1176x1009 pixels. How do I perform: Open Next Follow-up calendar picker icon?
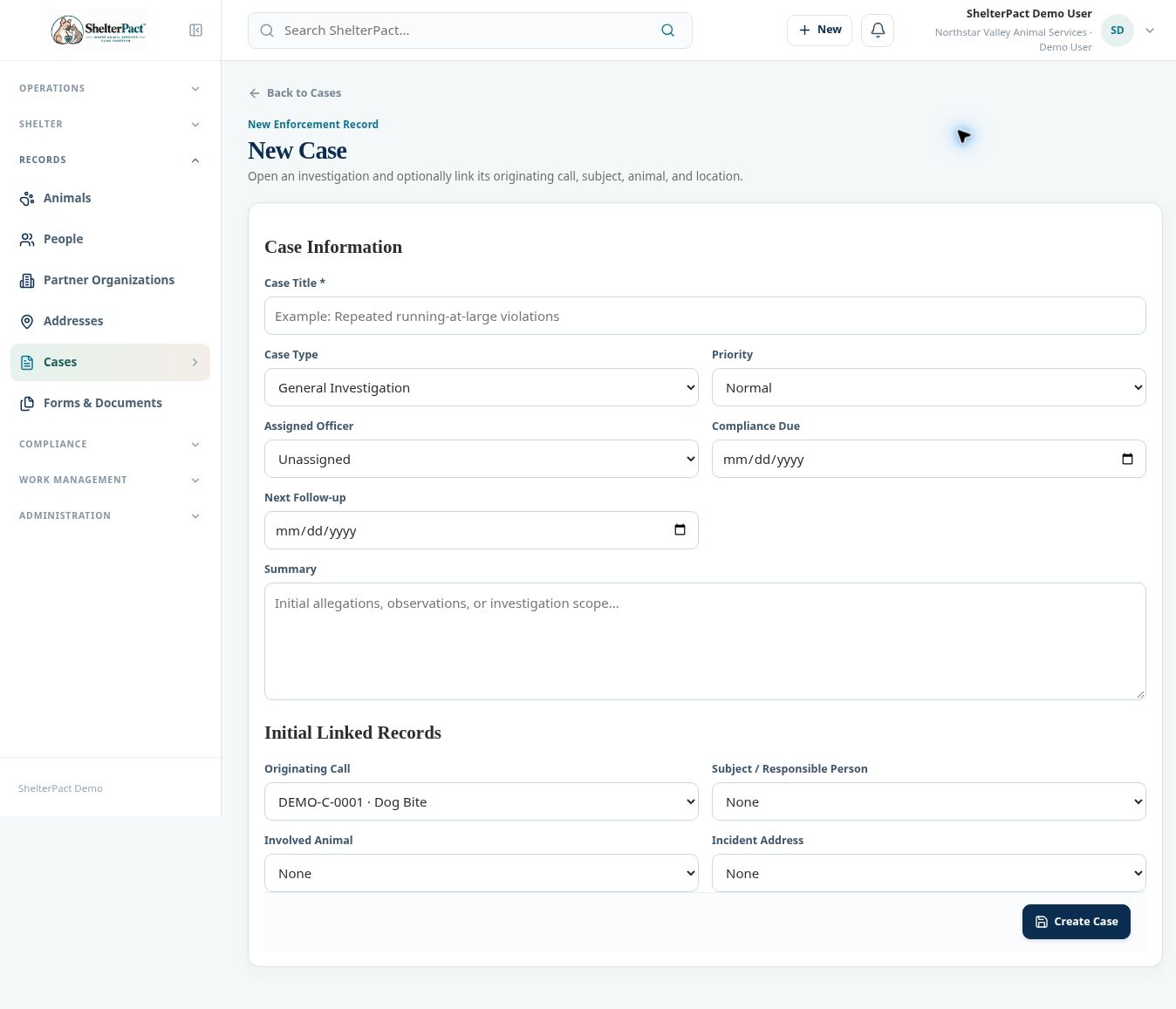pyautogui.click(x=680, y=530)
